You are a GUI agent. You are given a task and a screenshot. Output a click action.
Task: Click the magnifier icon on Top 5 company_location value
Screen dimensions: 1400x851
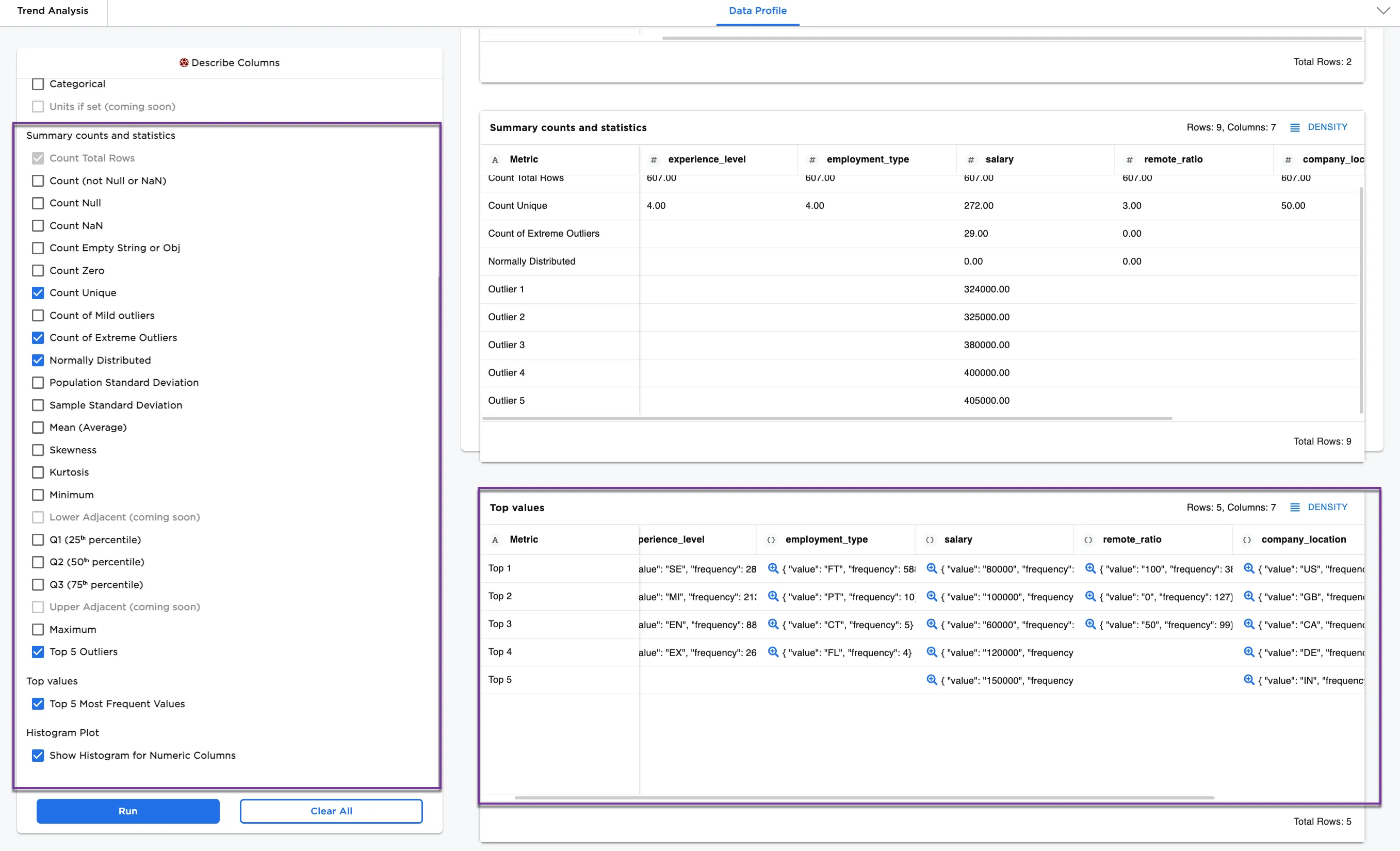[x=1249, y=680]
